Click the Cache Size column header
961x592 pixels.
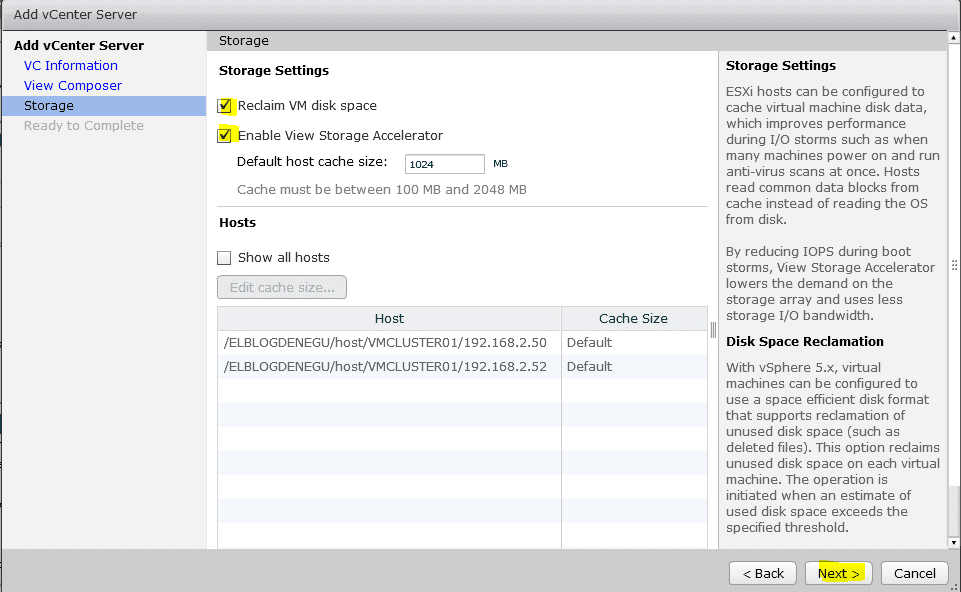coord(633,318)
